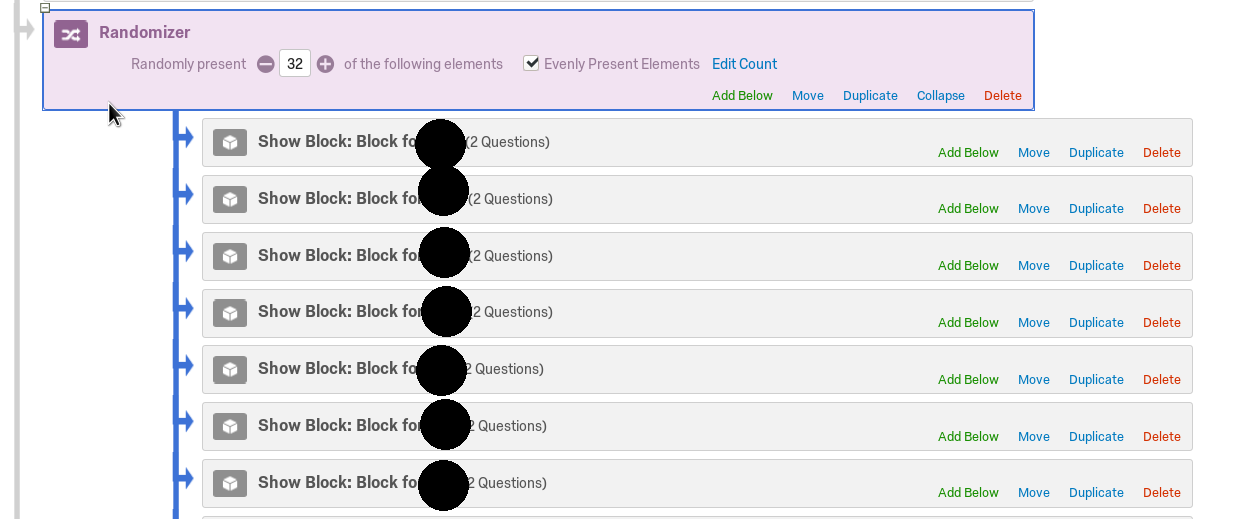
Task: Delete the sixth Show Block
Action: pos(1162,437)
